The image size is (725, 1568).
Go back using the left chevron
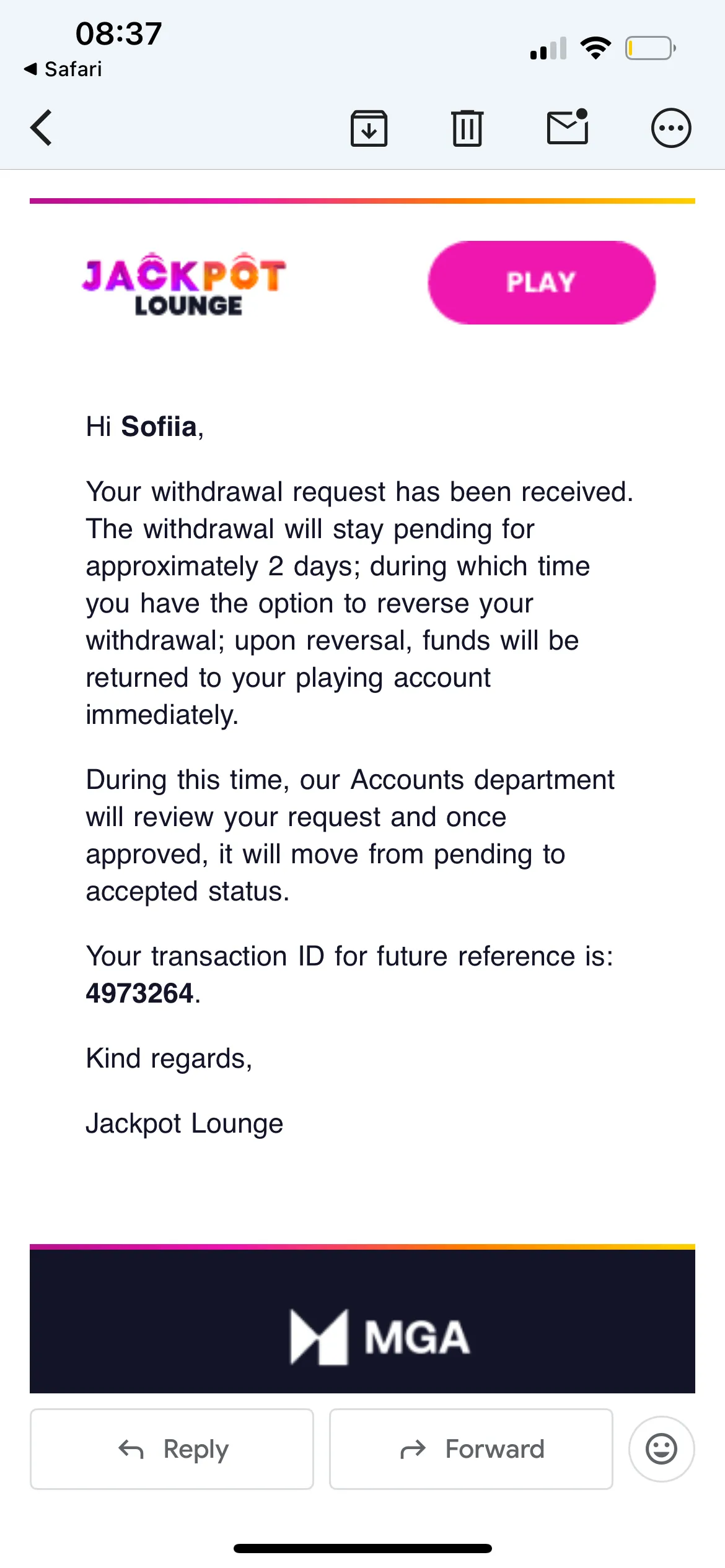(x=42, y=128)
